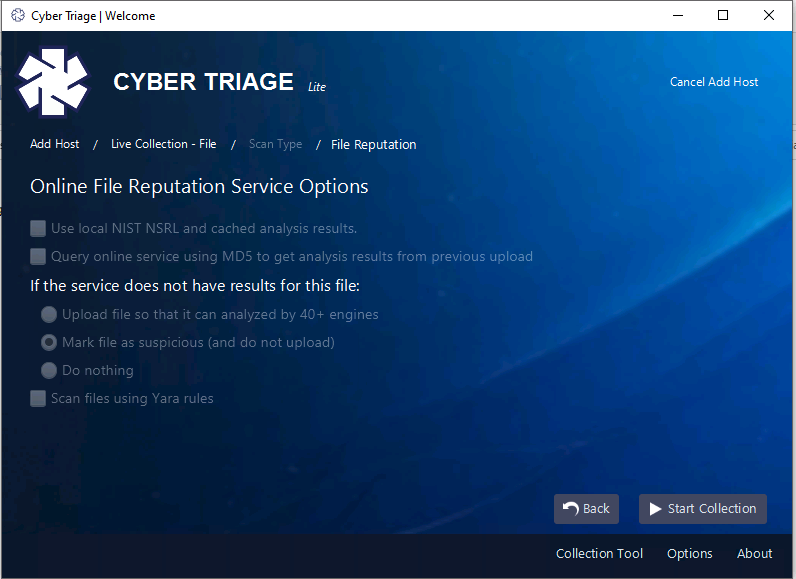The width and height of the screenshot is (796, 579).
Task: Click the 'Online File Reputation Service Options' heading
Action: [x=199, y=186]
